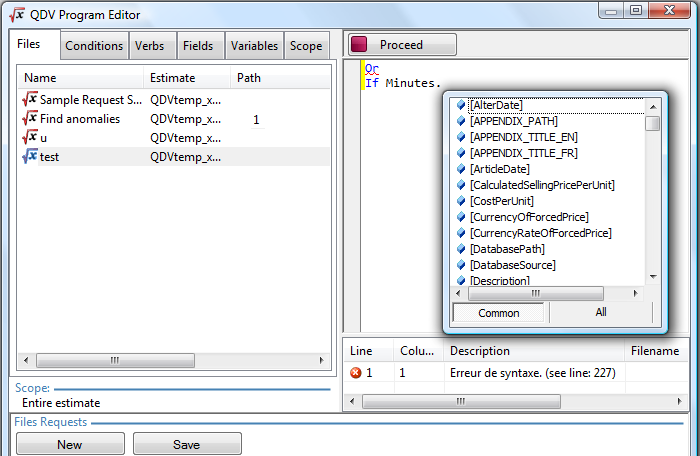
Task: Toggle the All list filter
Action: pos(600,313)
